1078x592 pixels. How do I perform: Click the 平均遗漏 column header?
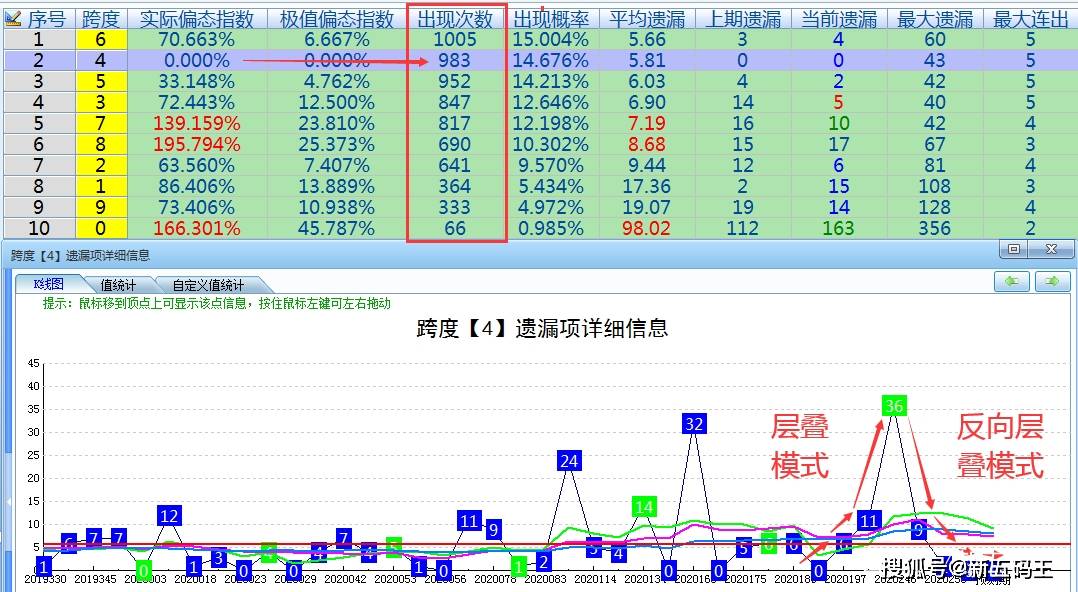tap(647, 19)
